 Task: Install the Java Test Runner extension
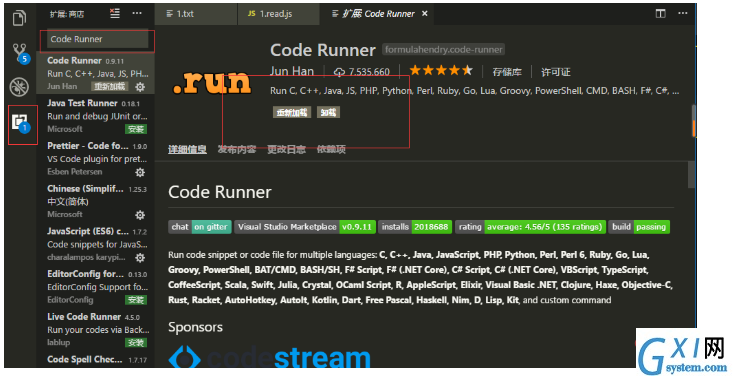coord(136,129)
